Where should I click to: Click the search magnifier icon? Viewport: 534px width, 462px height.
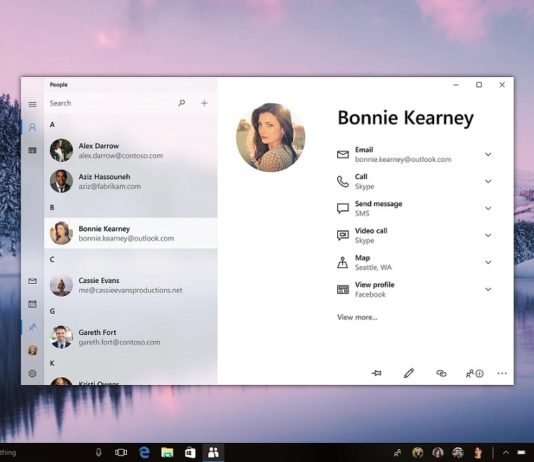pos(182,103)
